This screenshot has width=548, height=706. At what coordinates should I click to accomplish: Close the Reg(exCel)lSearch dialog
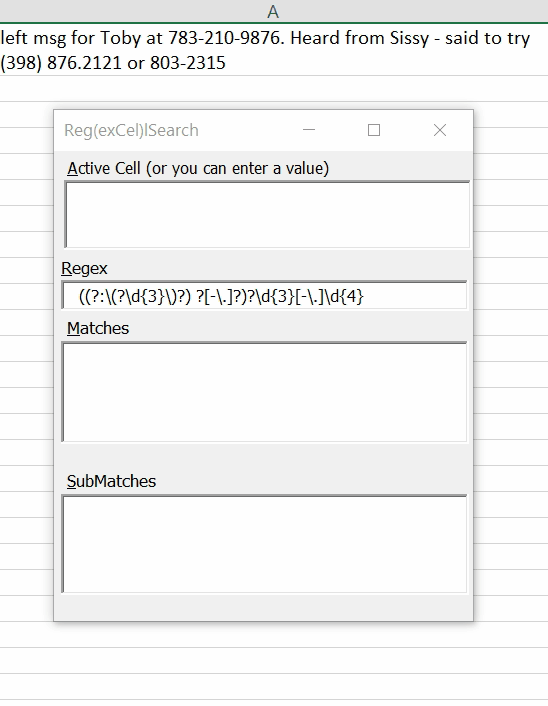pyautogui.click(x=440, y=130)
